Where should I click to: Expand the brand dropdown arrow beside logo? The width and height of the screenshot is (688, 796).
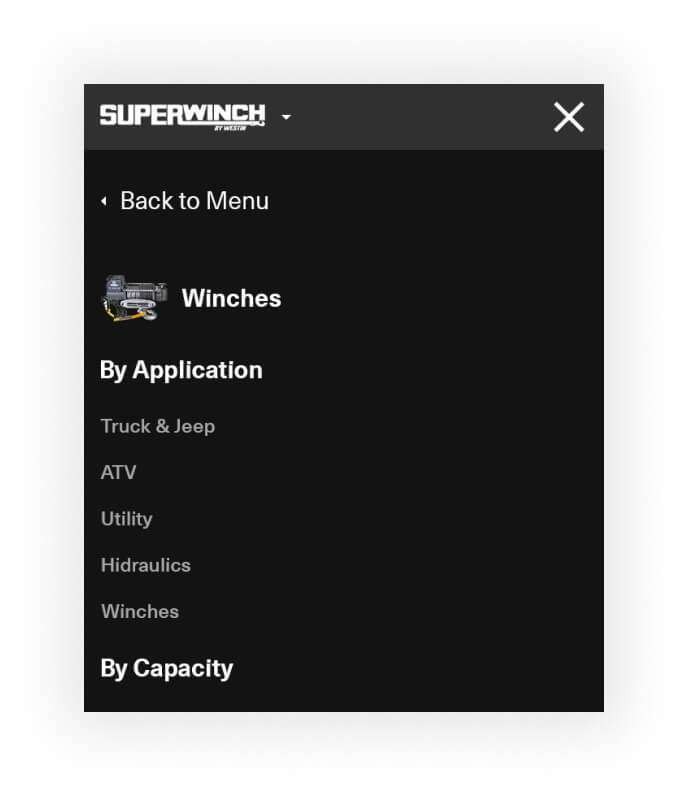[286, 117]
